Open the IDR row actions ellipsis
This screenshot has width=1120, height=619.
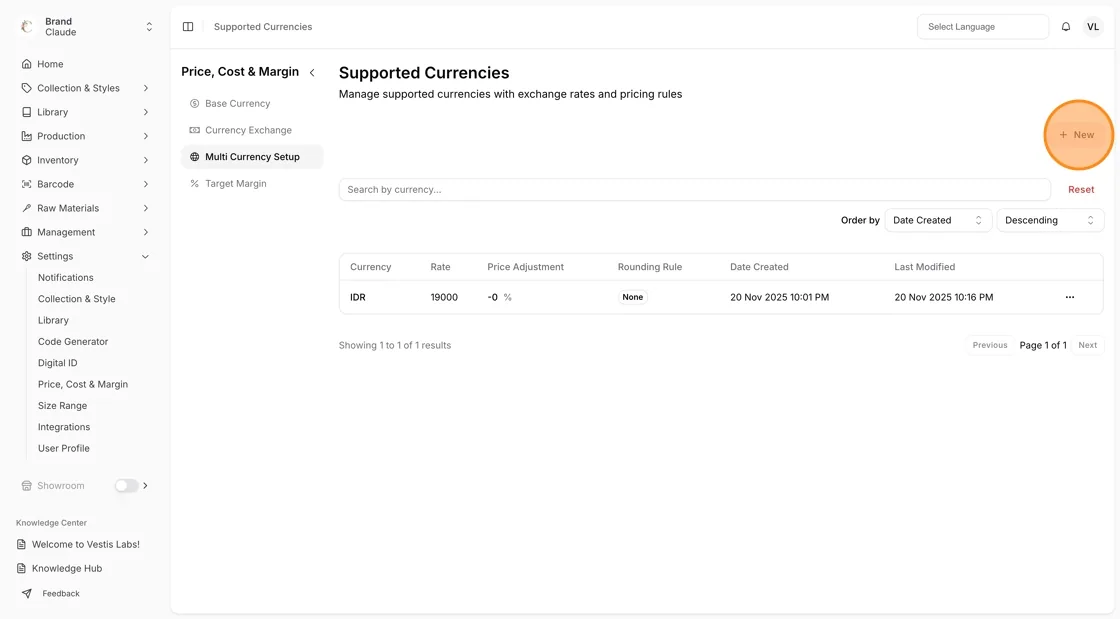(x=1070, y=297)
